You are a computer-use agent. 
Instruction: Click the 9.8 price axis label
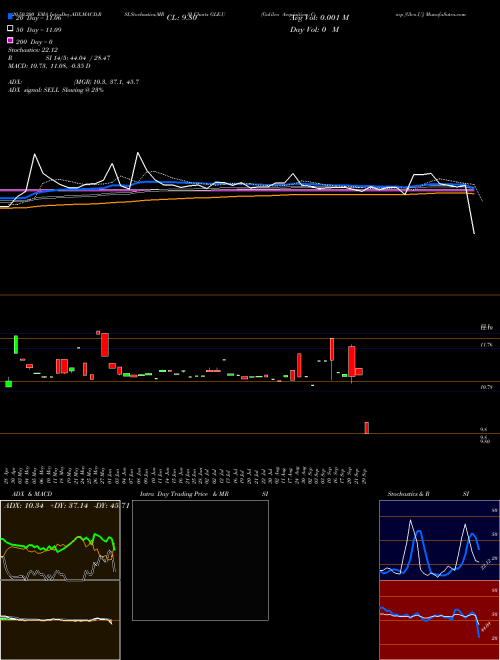pyautogui.click(x=484, y=429)
